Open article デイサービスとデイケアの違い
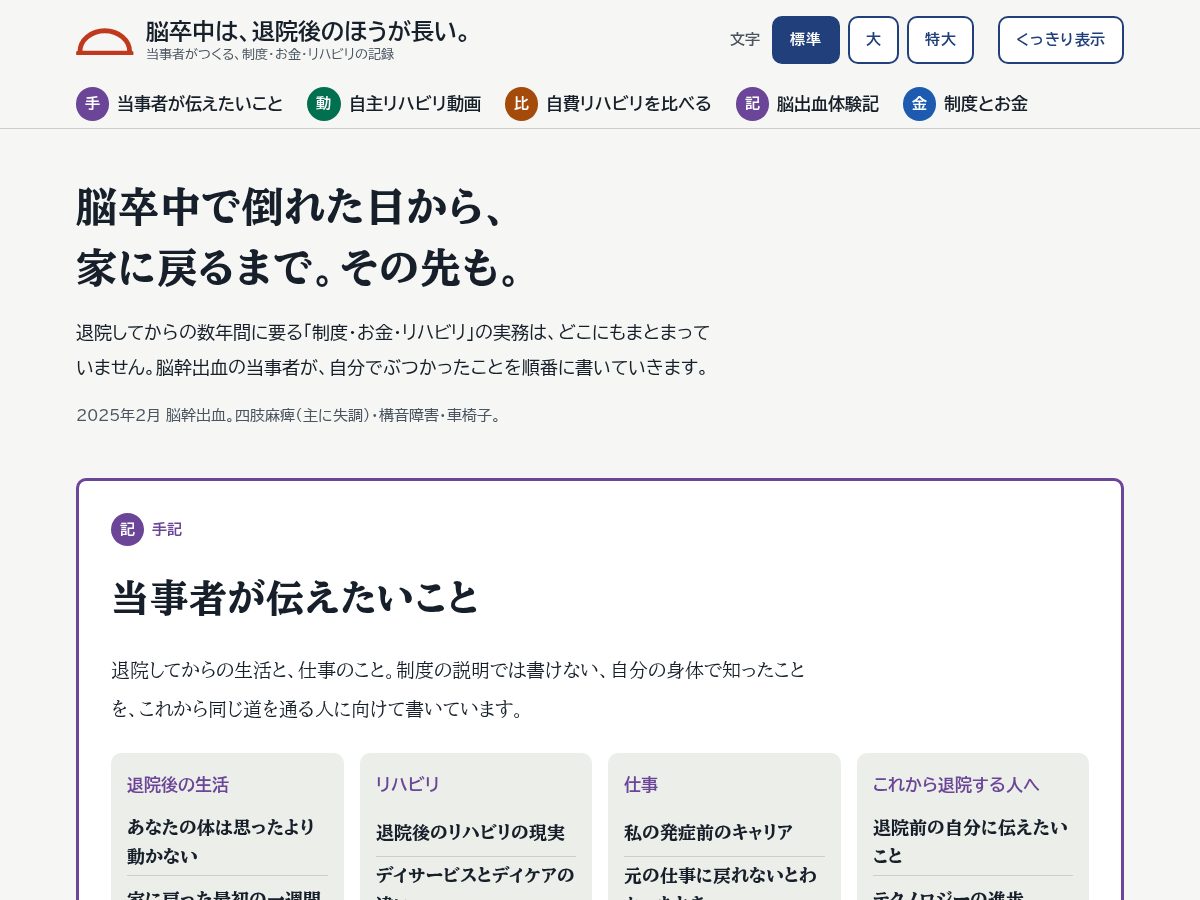Viewport: 1200px width, 900px height. 475,882
